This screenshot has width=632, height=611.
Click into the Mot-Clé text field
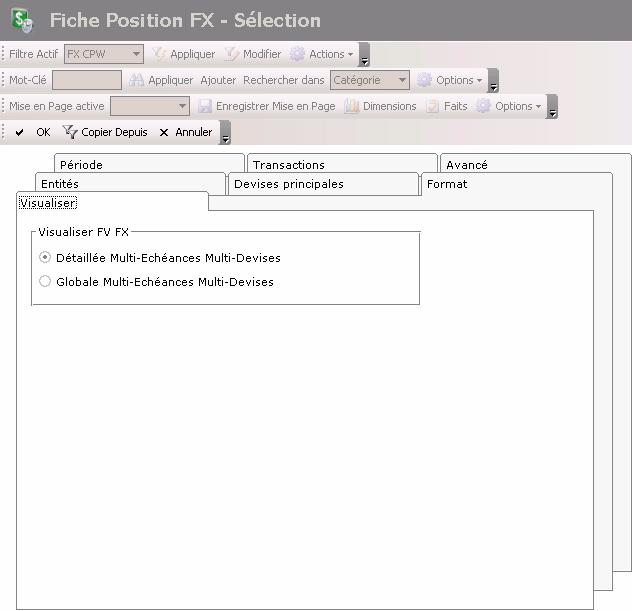(x=86, y=80)
